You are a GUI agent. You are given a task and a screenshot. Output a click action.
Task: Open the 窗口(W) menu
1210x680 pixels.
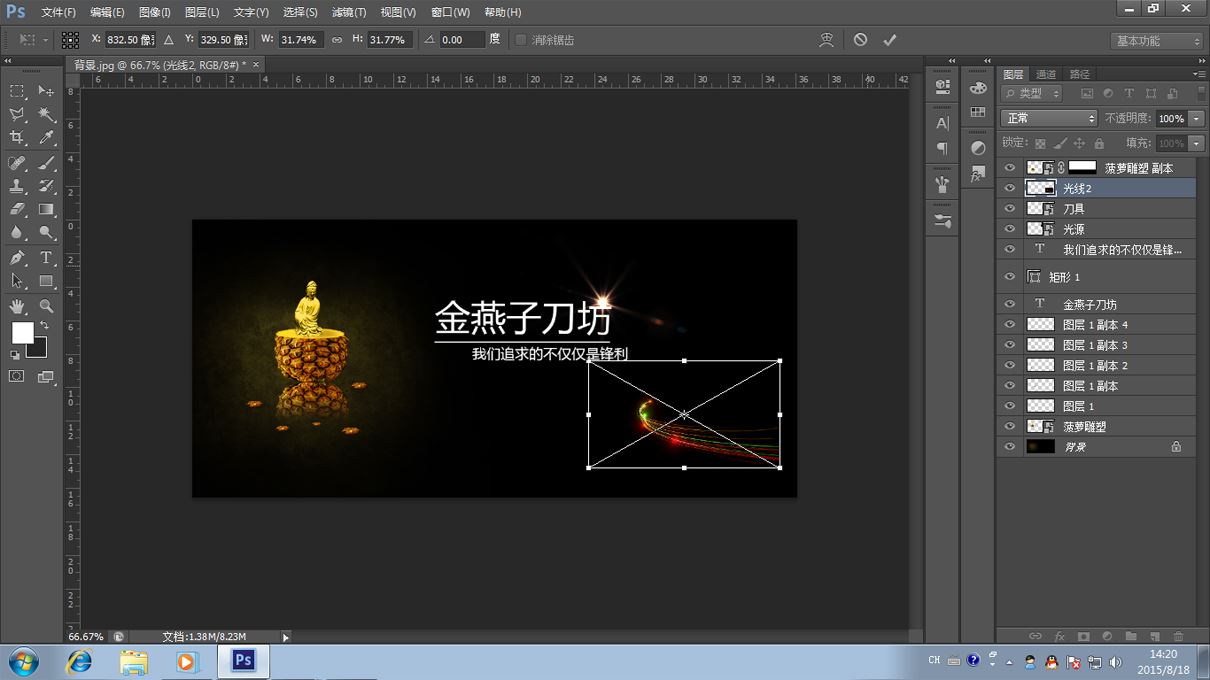click(x=450, y=12)
